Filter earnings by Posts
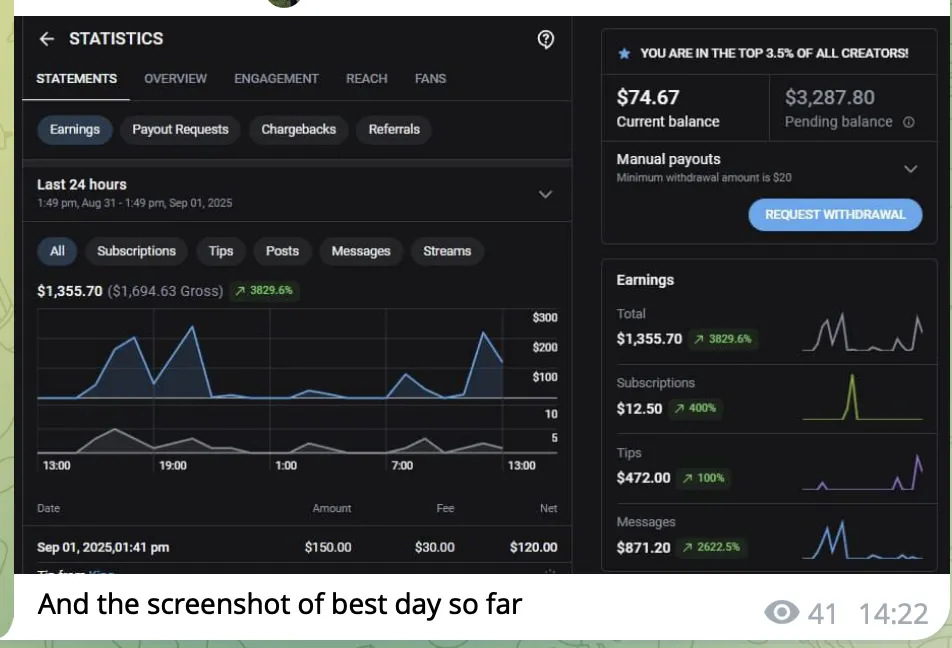The width and height of the screenshot is (952, 648). tap(282, 251)
